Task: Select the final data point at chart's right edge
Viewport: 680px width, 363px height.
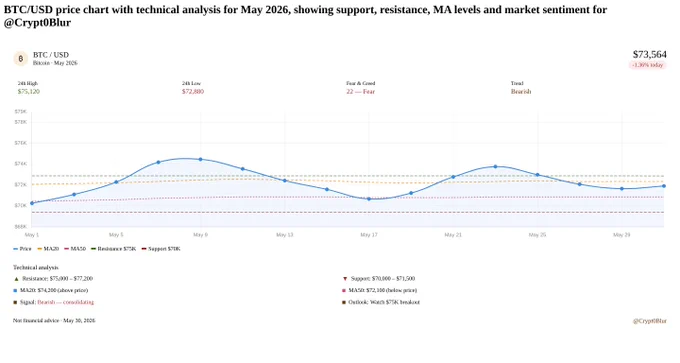Action: (664, 186)
